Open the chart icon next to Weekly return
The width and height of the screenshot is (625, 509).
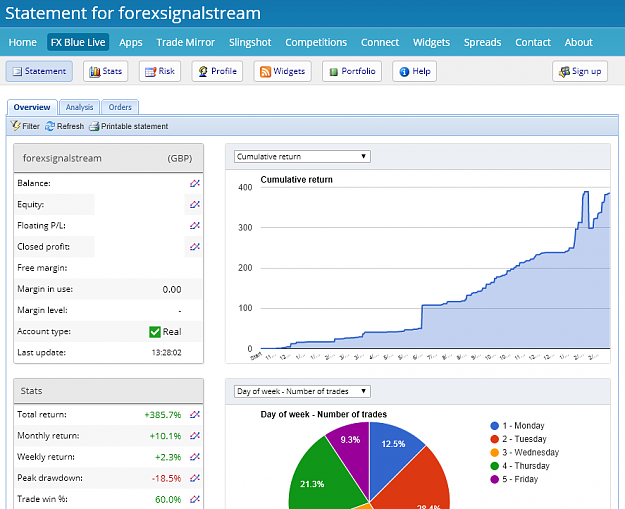(x=195, y=457)
